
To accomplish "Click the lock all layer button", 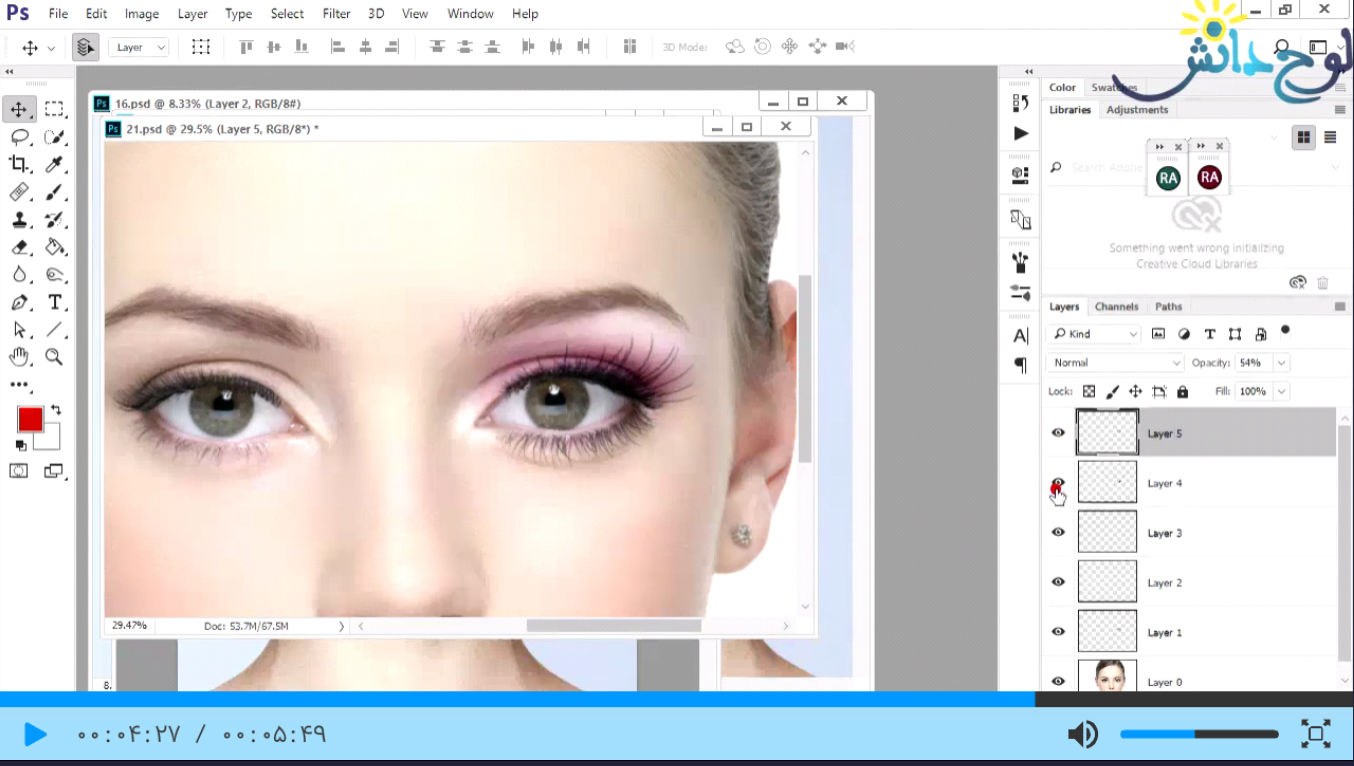I will [1183, 392].
